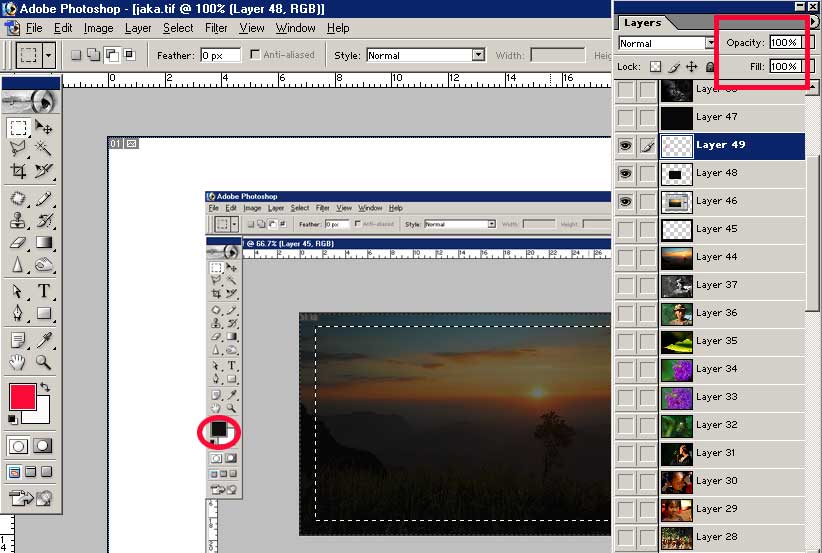Show Layer 47 via visibility box

[625, 117]
